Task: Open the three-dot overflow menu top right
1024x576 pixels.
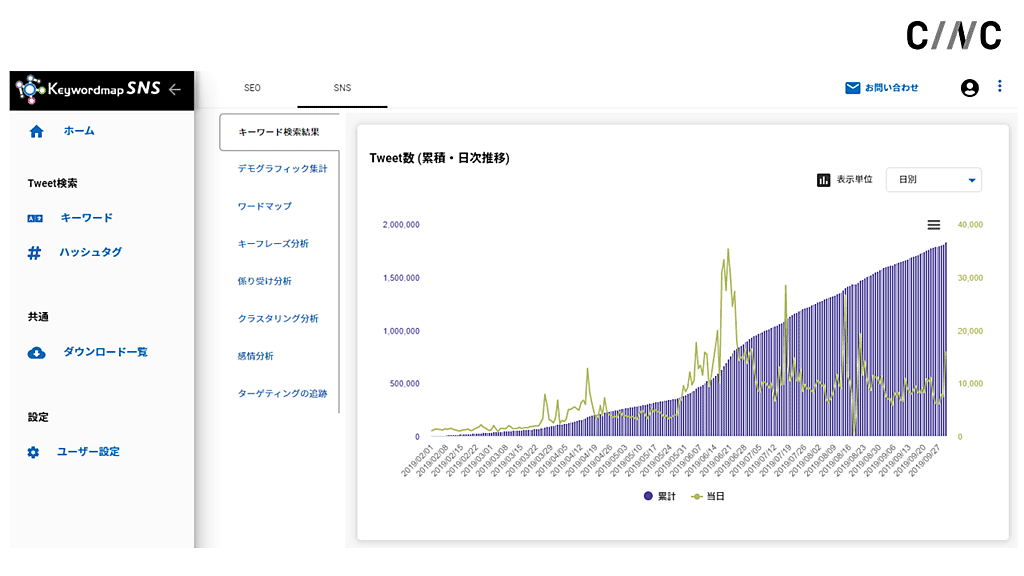Action: point(1000,87)
